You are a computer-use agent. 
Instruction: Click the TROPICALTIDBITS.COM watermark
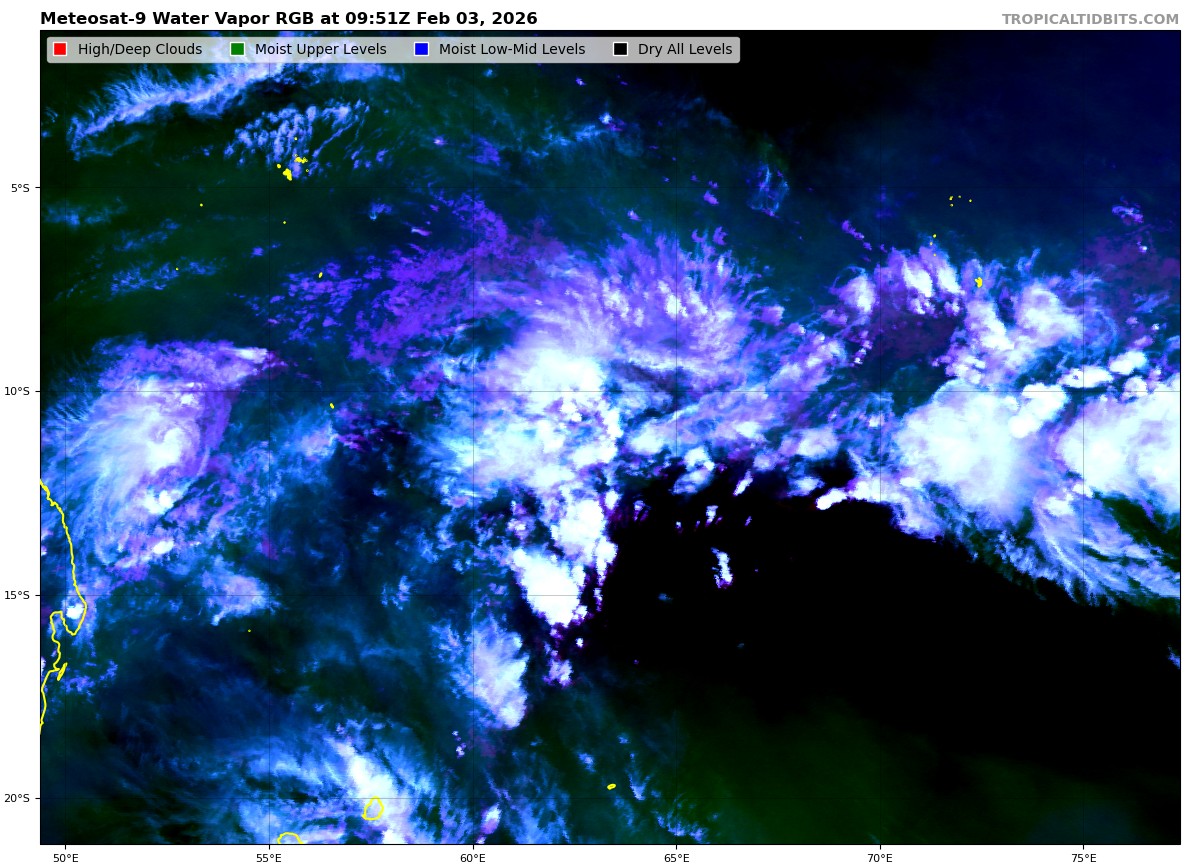click(x=1090, y=20)
